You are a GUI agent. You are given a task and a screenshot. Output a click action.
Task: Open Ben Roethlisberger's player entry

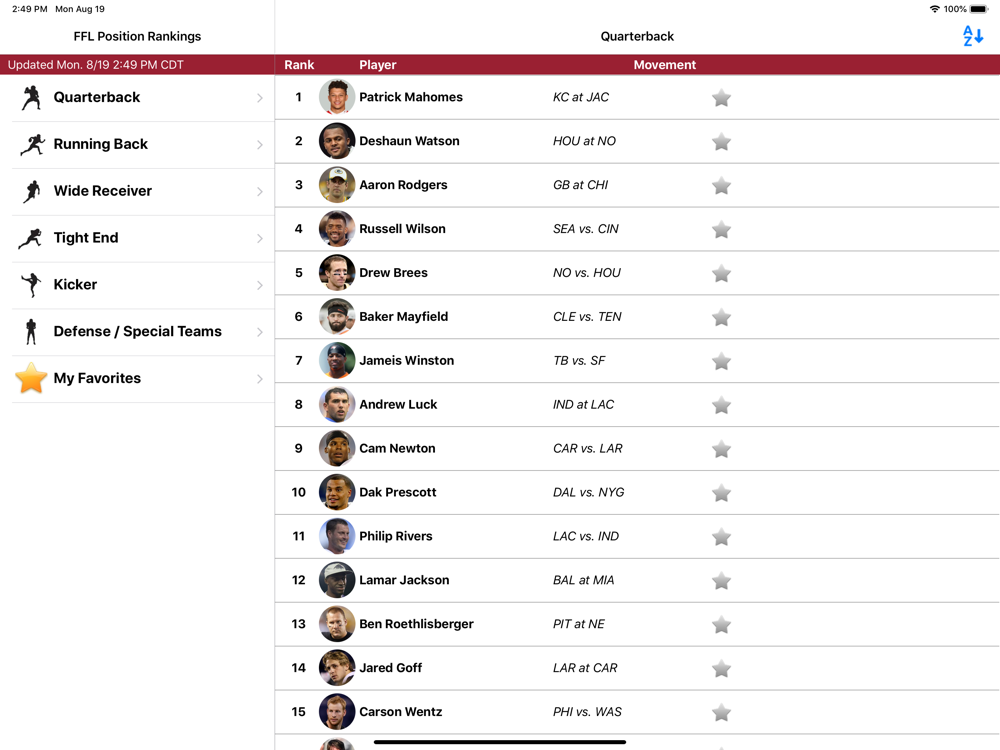coord(637,624)
